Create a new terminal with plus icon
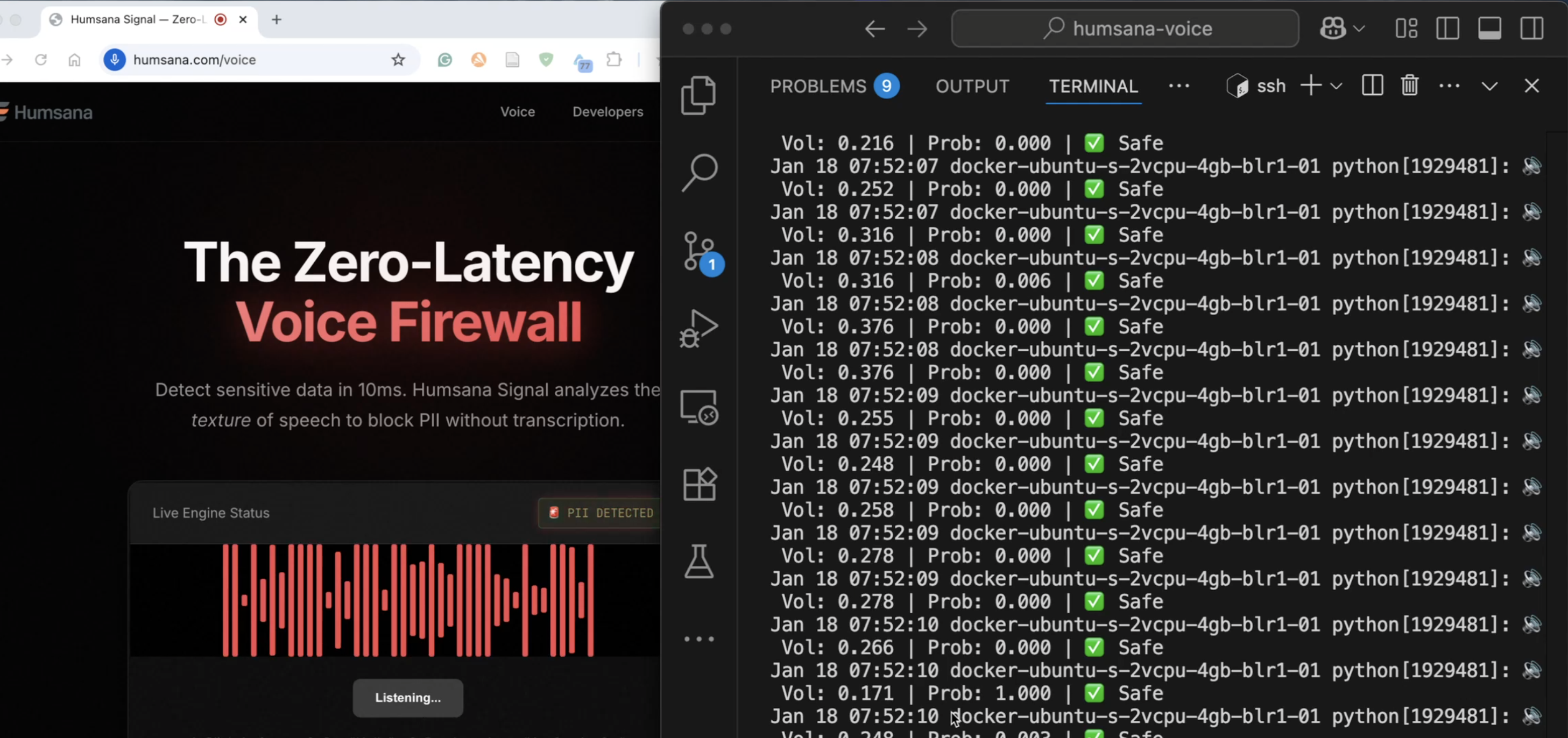The width and height of the screenshot is (1568, 738). tap(1311, 87)
